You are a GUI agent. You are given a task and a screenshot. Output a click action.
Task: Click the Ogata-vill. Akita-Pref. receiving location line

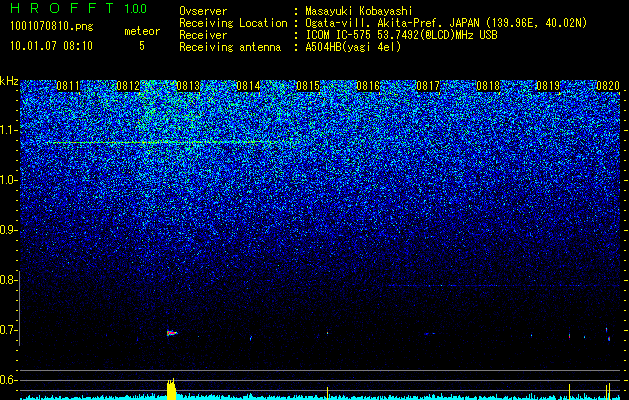pyautogui.click(x=446, y=23)
